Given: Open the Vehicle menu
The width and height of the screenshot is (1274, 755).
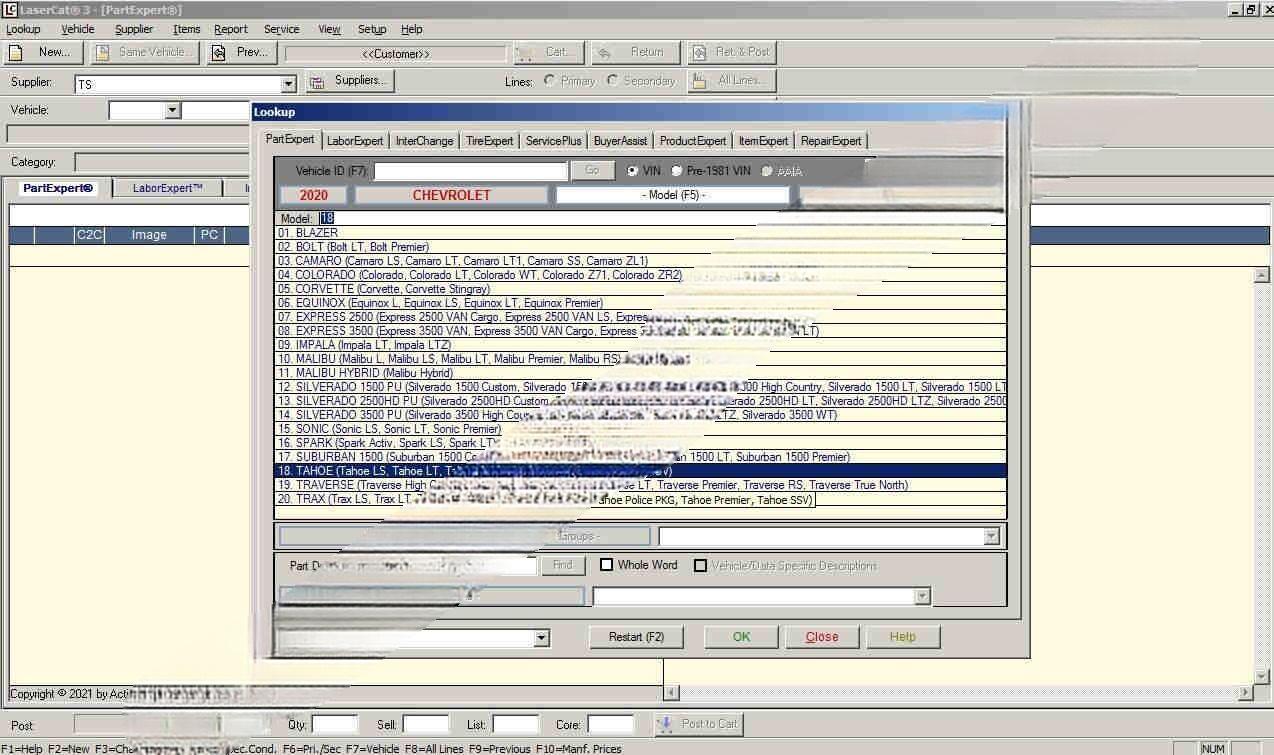Looking at the screenshot, I should (x=78, y=29).
